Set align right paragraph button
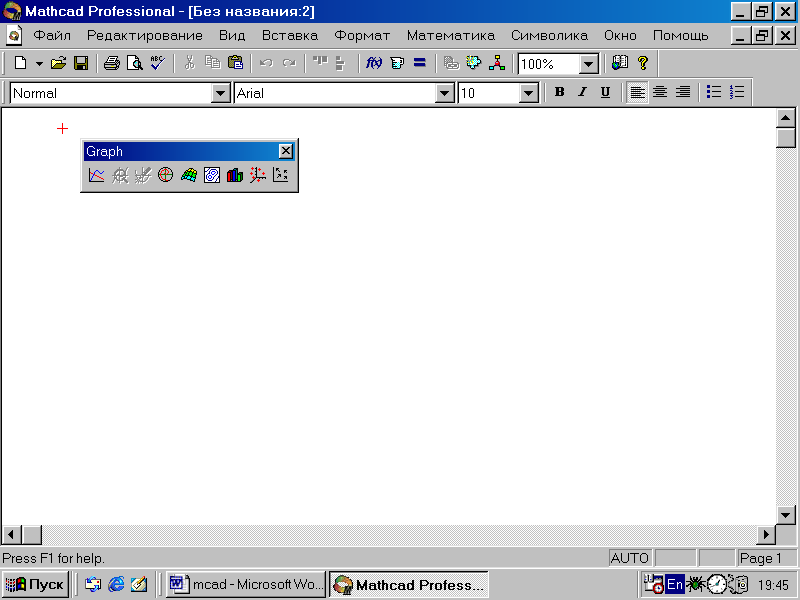Screen dimensions: 800x600 click(683, 92)
